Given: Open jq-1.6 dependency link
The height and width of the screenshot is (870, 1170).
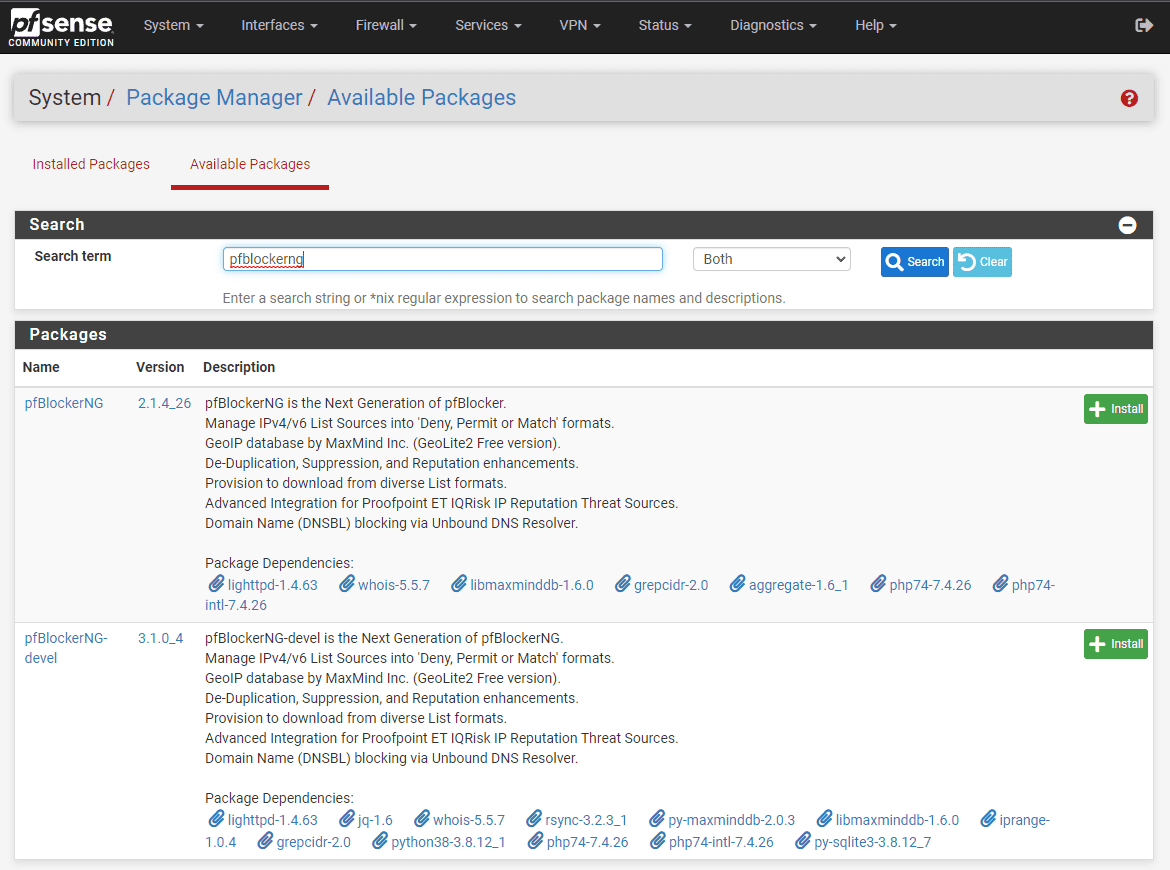Looking at the screenshot, I should 366,820.
